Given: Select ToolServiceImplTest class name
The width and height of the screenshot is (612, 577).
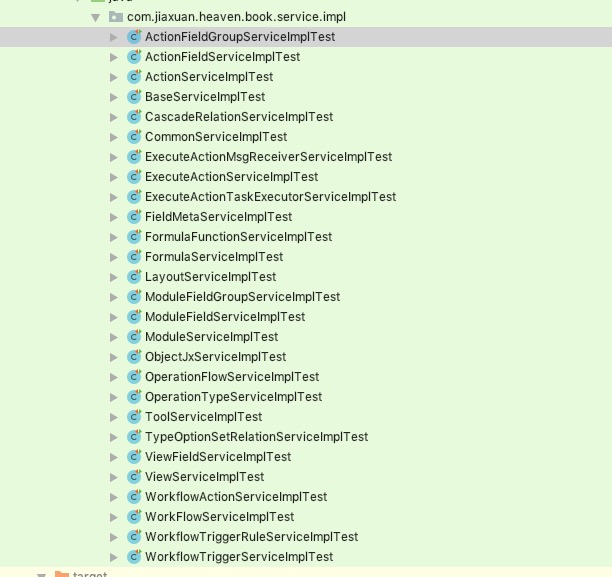Looking at the screenshot, I should pos(204,417).
